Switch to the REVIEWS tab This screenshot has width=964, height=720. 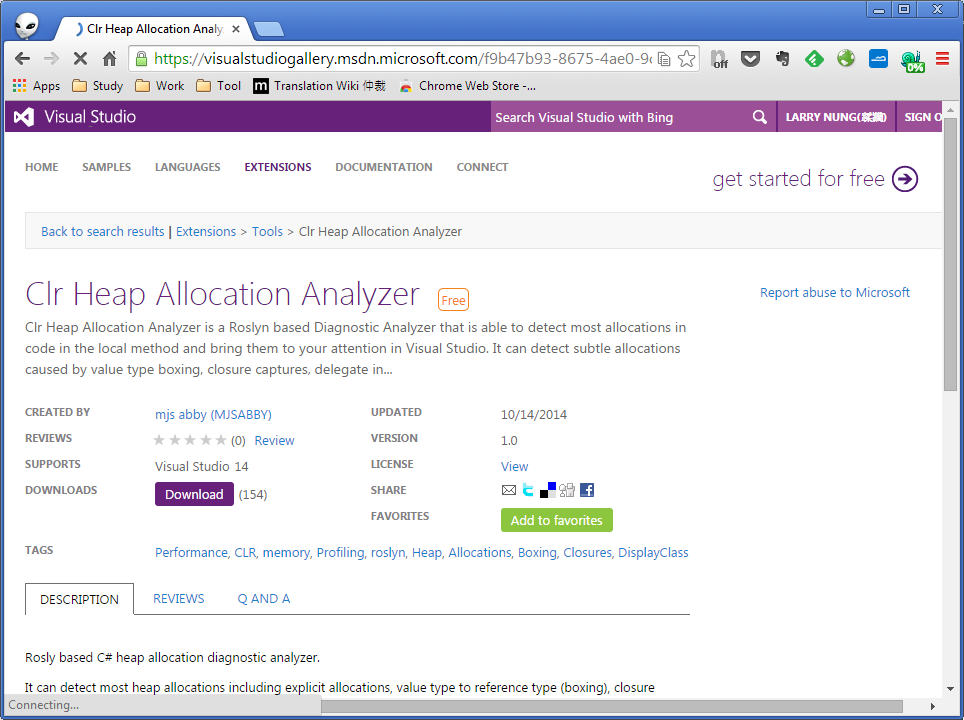click(178, 598)
